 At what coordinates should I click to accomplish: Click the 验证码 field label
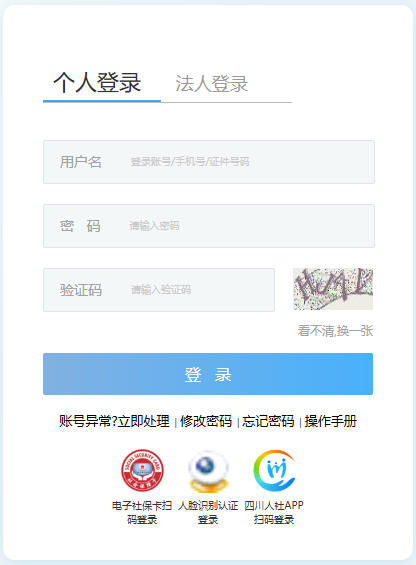pos(81,290)
